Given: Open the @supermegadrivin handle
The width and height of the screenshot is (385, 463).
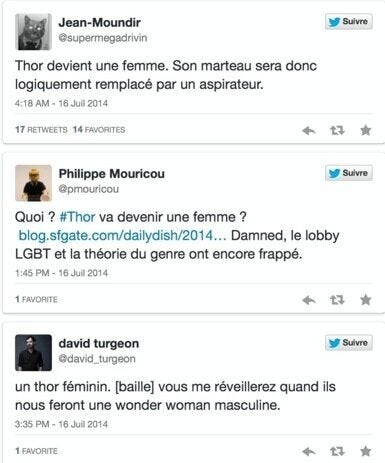Looking at the screenshot, I should [103, 38].
